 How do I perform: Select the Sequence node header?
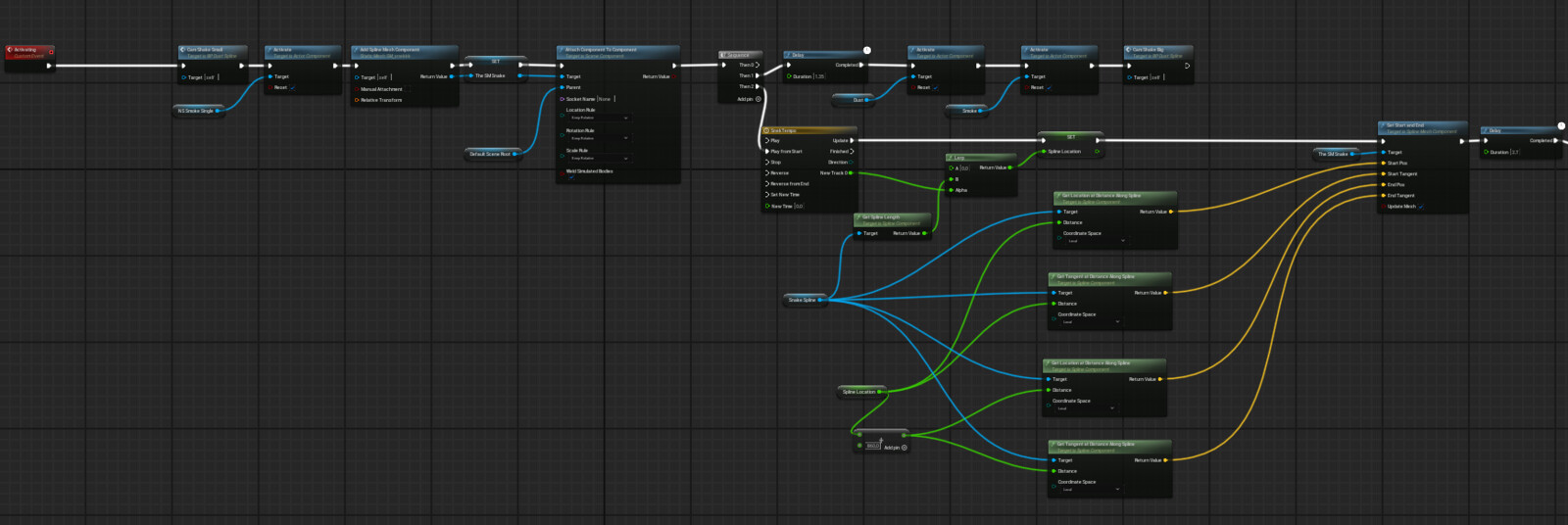coord(741,55)
